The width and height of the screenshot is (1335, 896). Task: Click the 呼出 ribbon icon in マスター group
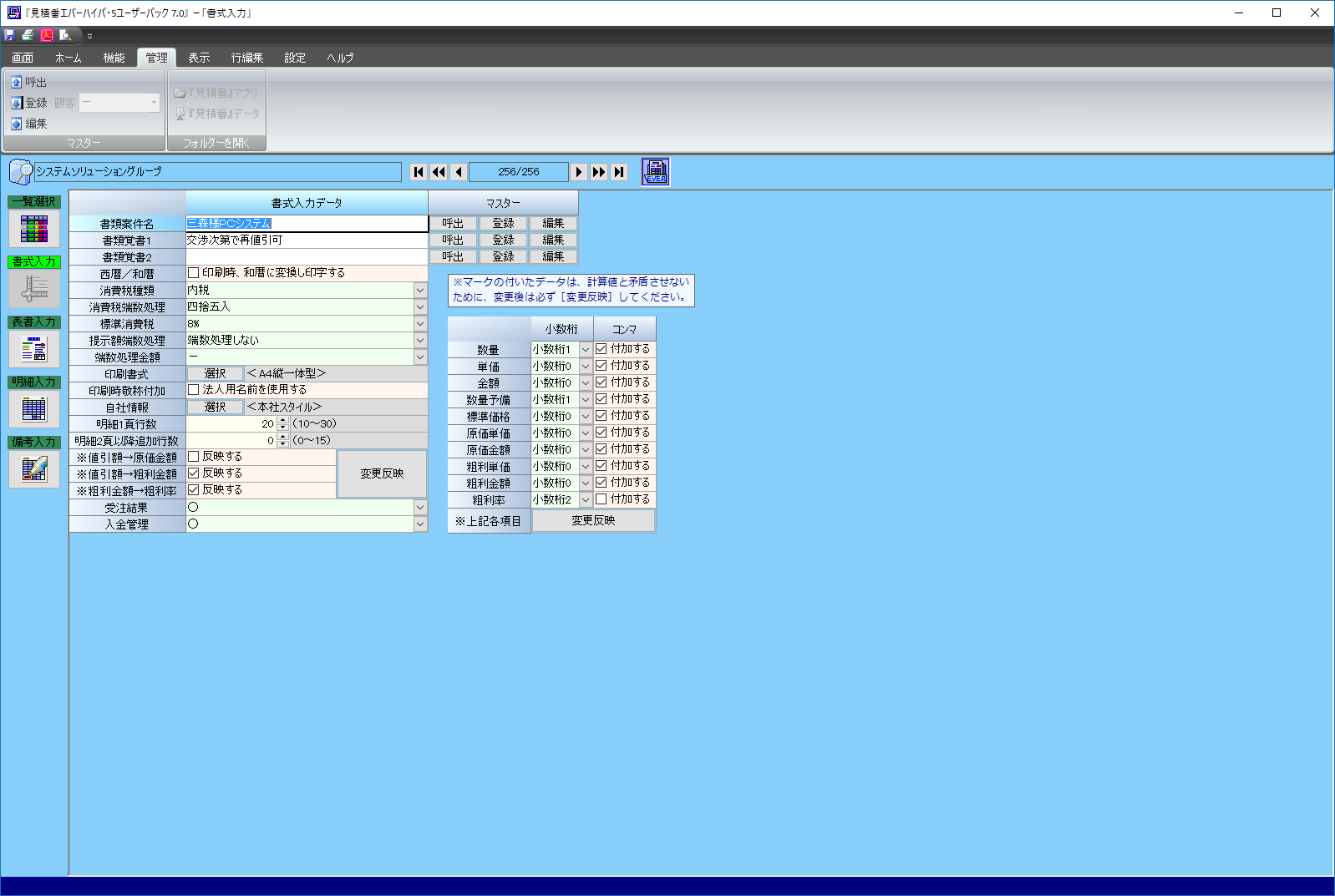point(17,82)
